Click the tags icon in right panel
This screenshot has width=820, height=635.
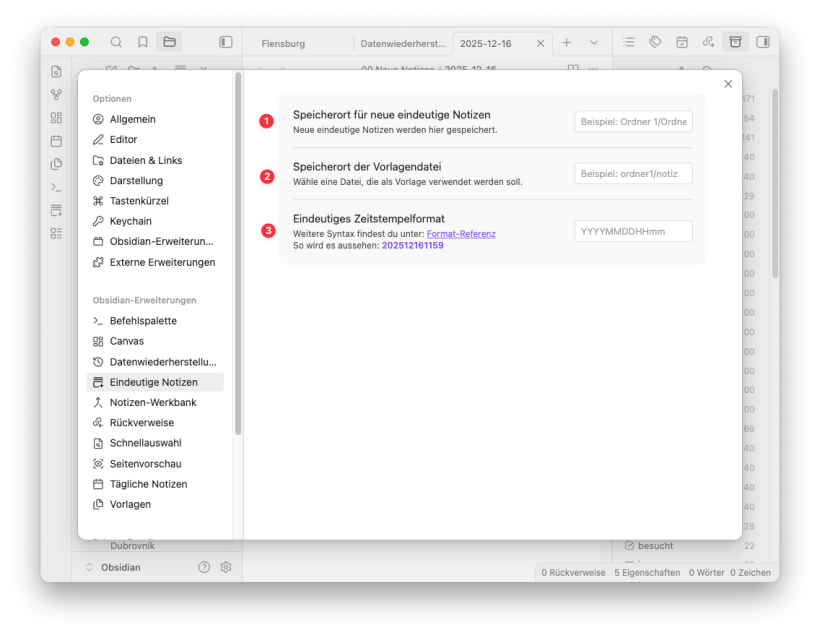tap(655, 42)
